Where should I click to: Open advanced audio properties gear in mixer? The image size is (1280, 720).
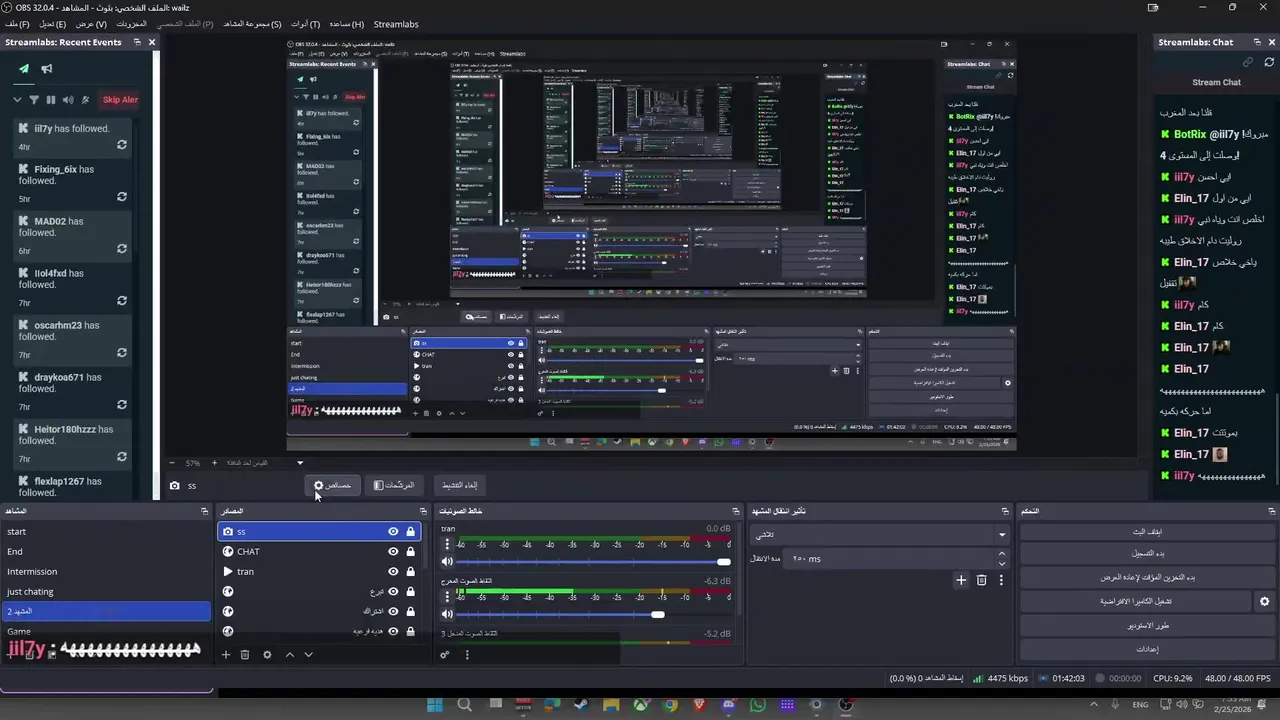coord(445,655)
